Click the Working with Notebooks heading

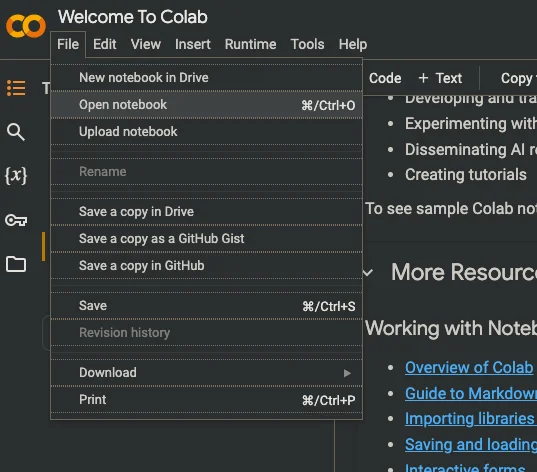coord(451,328)
